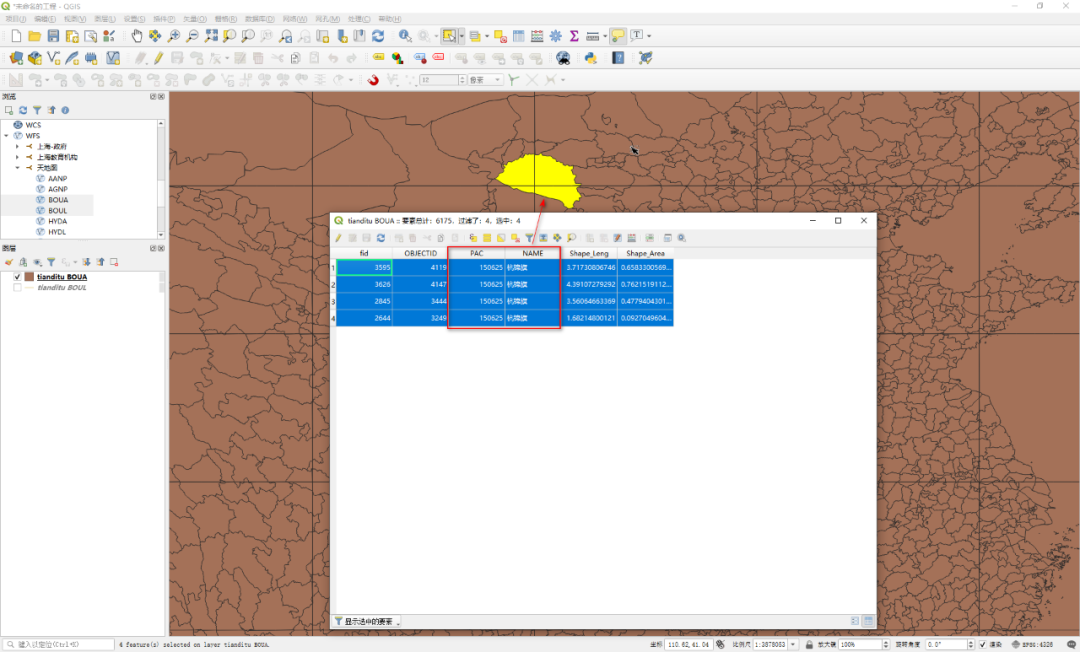The height and width of the screenshot is (652, 1080).
Task: Select all features in the attribute table toolbar
Action: (x=487, y=238)
